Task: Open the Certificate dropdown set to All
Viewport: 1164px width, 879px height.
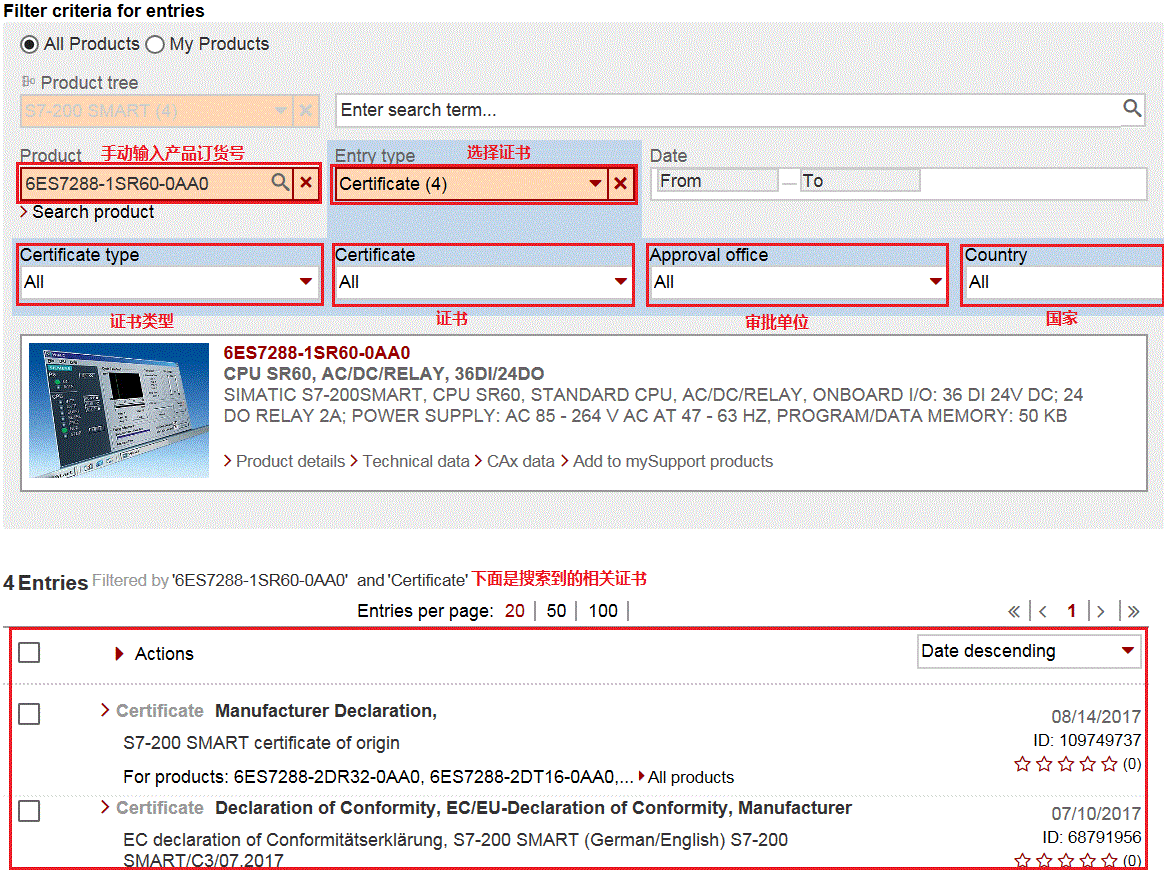Action: coord(483,282)
